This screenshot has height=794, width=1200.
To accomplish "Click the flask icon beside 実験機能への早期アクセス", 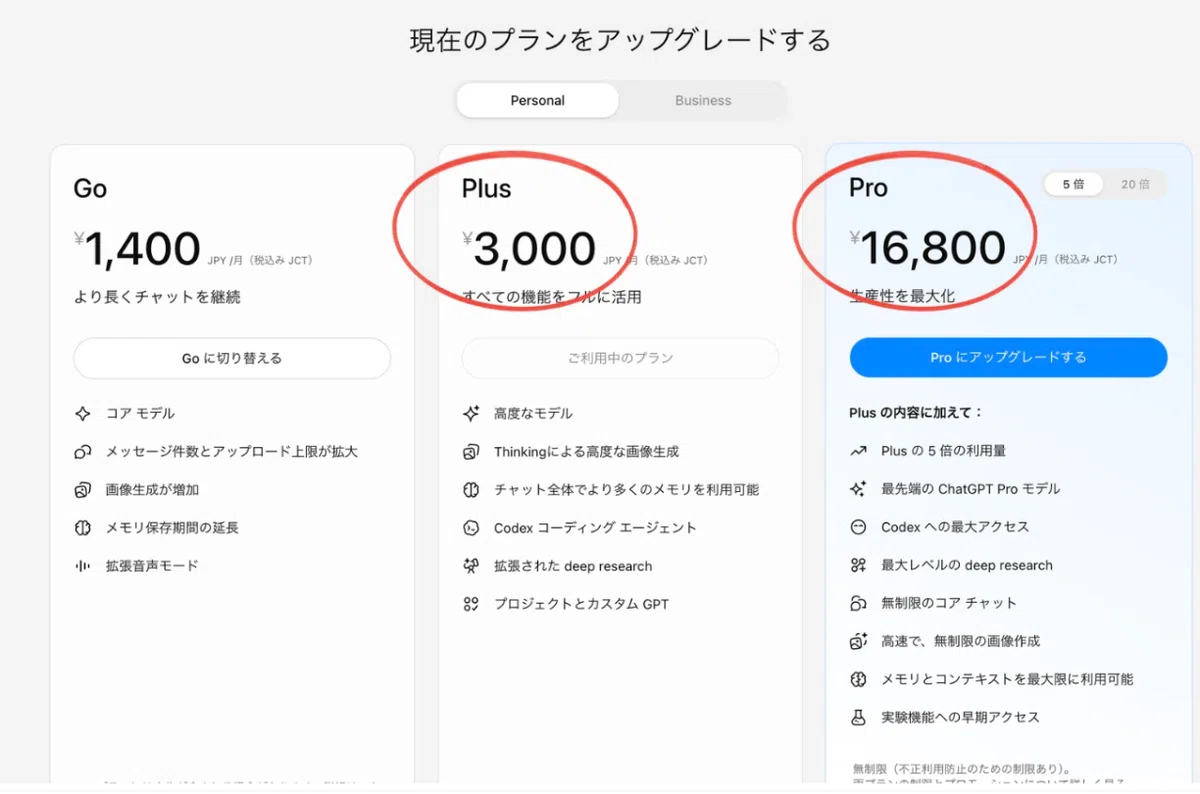I will pyautogui.click(x=858, y=717).
